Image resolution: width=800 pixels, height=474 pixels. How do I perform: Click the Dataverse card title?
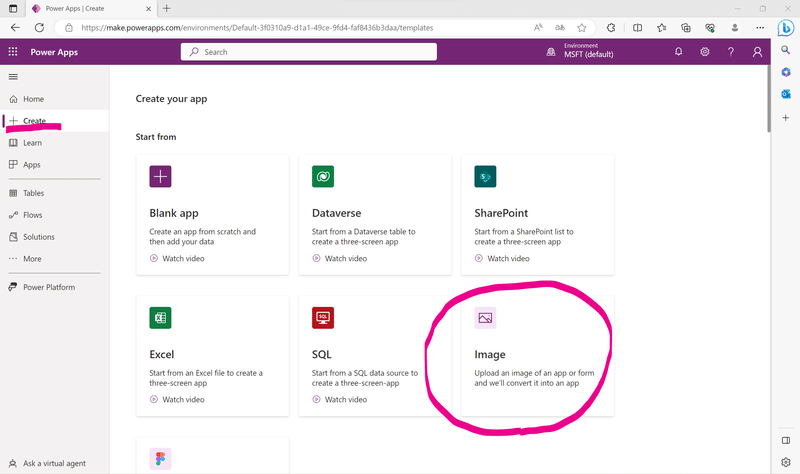[x=337, y=213]
